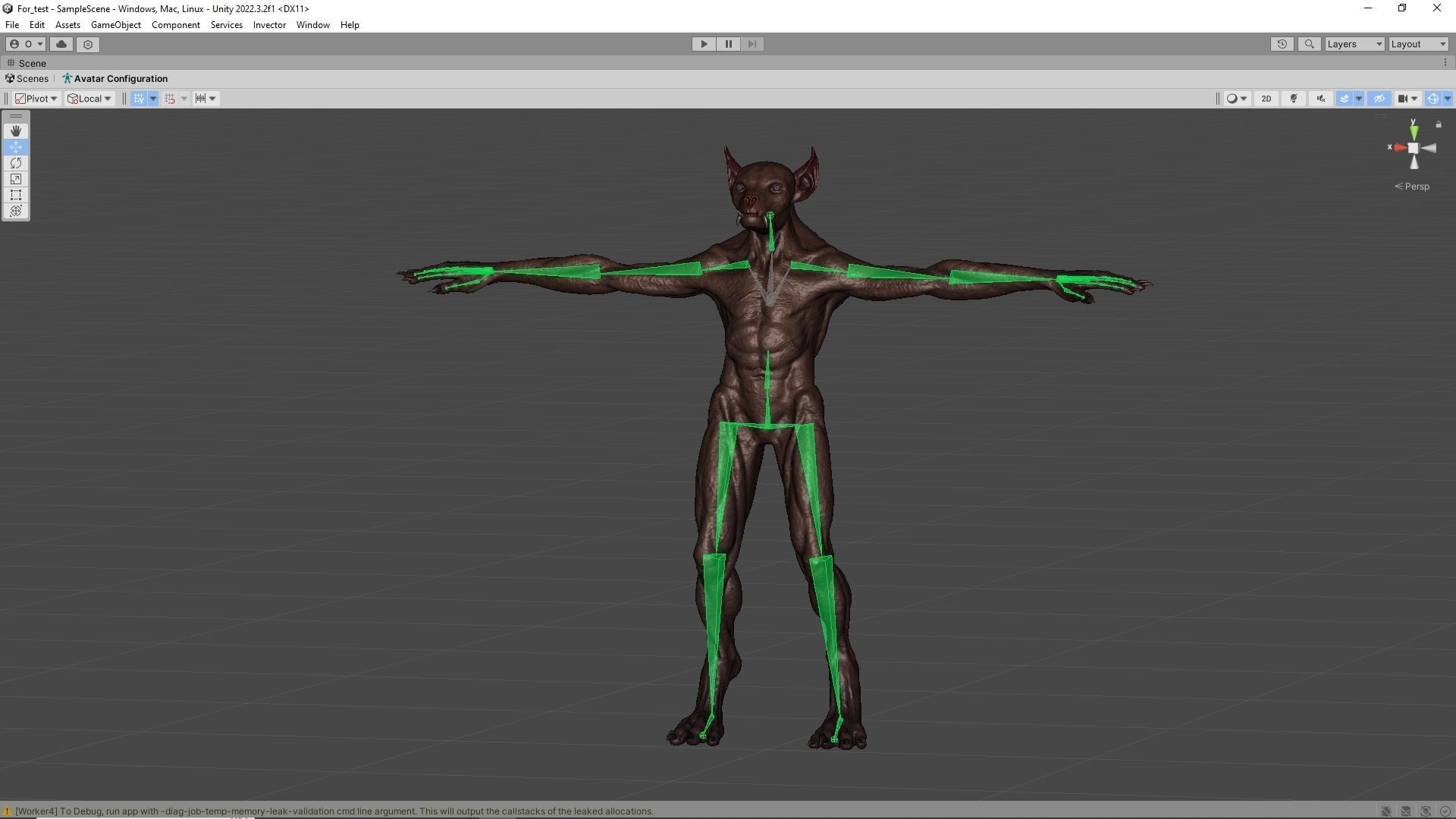The height and width of the screenshot is (819, 1456).
Task: Select the Rect tool
Action: point(16,195)
